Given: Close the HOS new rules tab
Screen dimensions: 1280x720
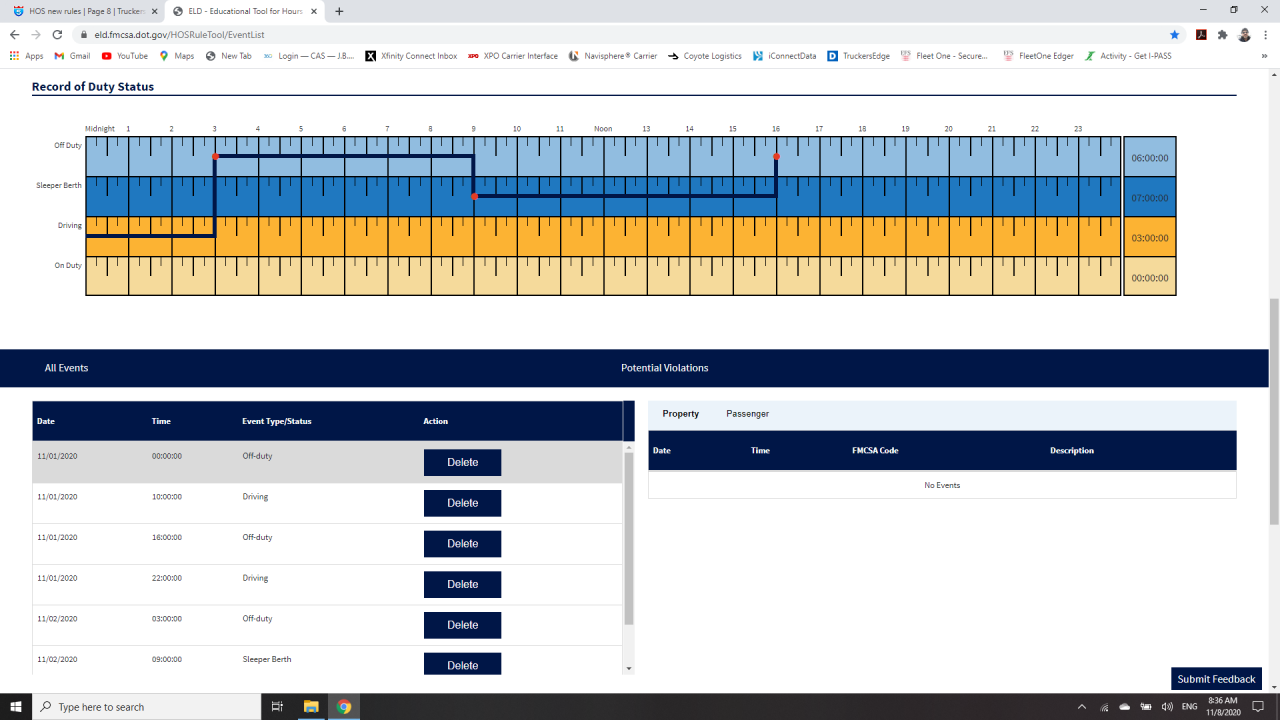Looking at the screenshot, I should click(x=154, y=11).
